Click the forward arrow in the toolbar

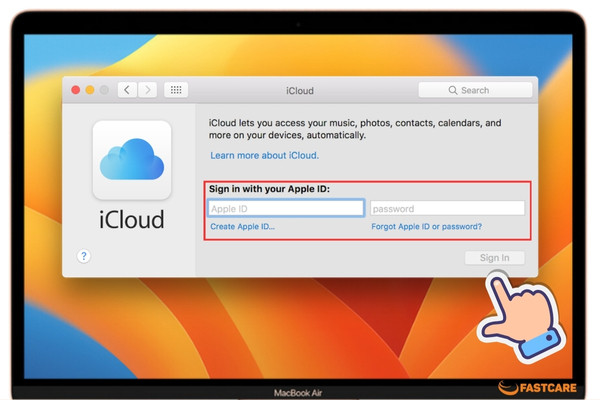(x=147, y=90)
